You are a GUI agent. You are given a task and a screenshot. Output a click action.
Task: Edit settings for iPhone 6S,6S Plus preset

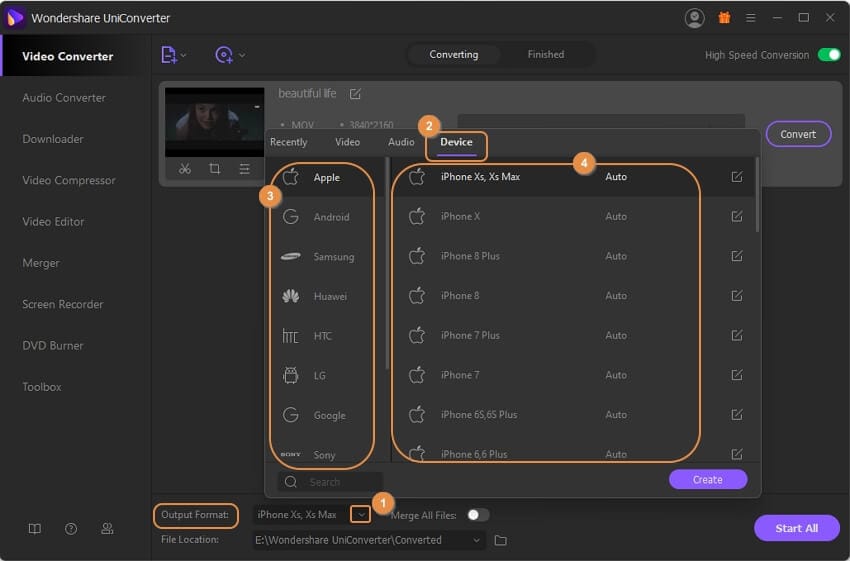(x=737, y=414)
